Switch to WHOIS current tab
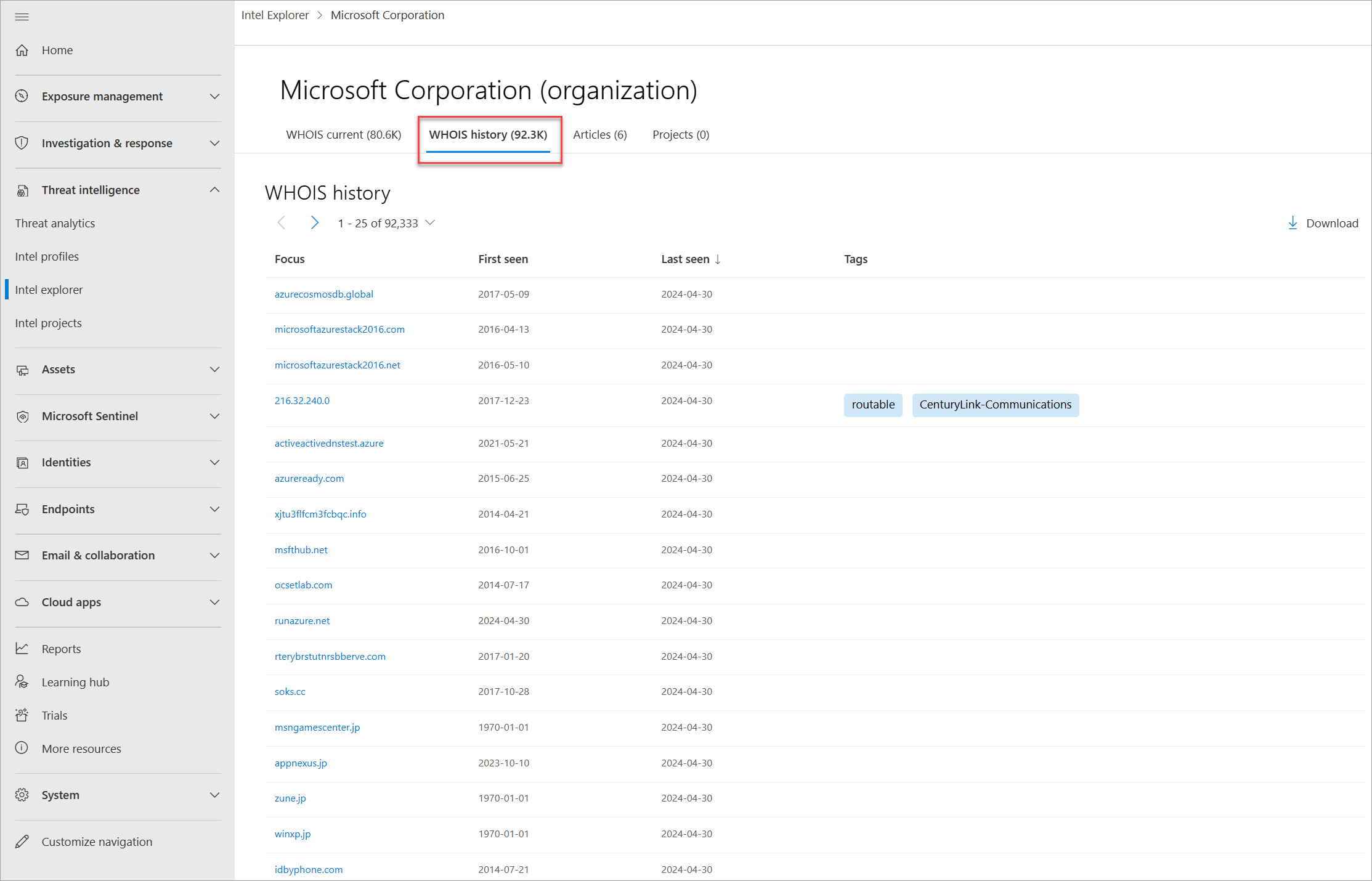Viewport: 1372px width, 881px height. [x=343, y=134]
